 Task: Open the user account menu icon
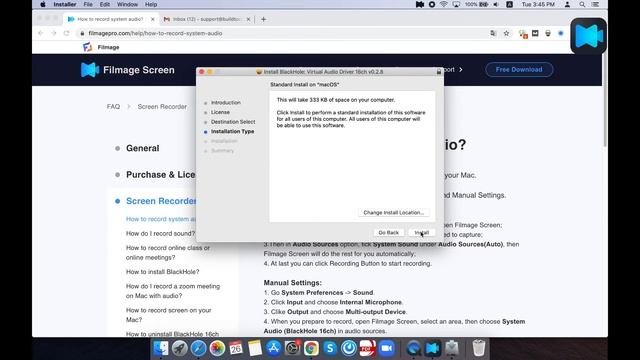(x=567, y=4)
